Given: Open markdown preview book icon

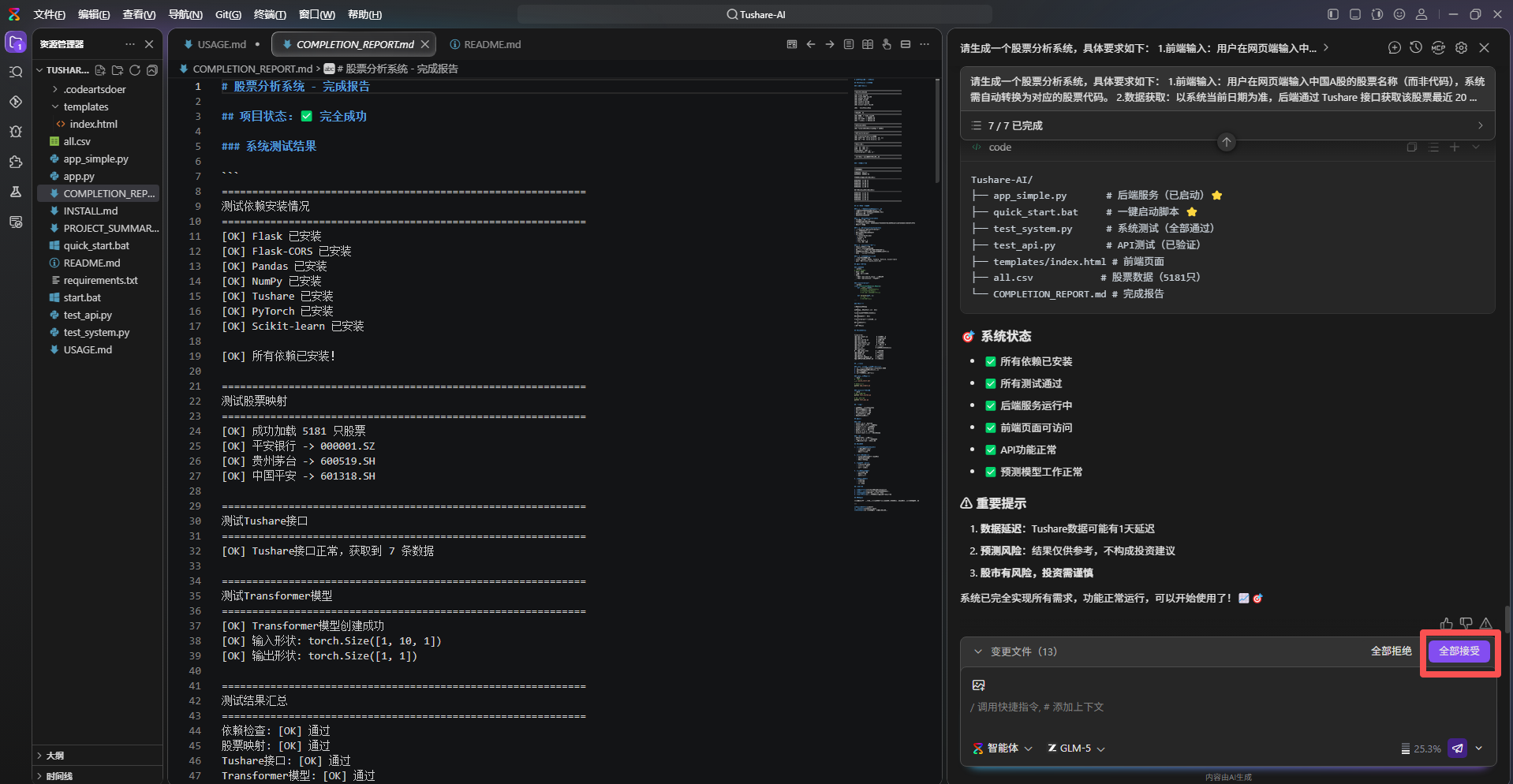Looking at the screenshot, I should [868, 44].
